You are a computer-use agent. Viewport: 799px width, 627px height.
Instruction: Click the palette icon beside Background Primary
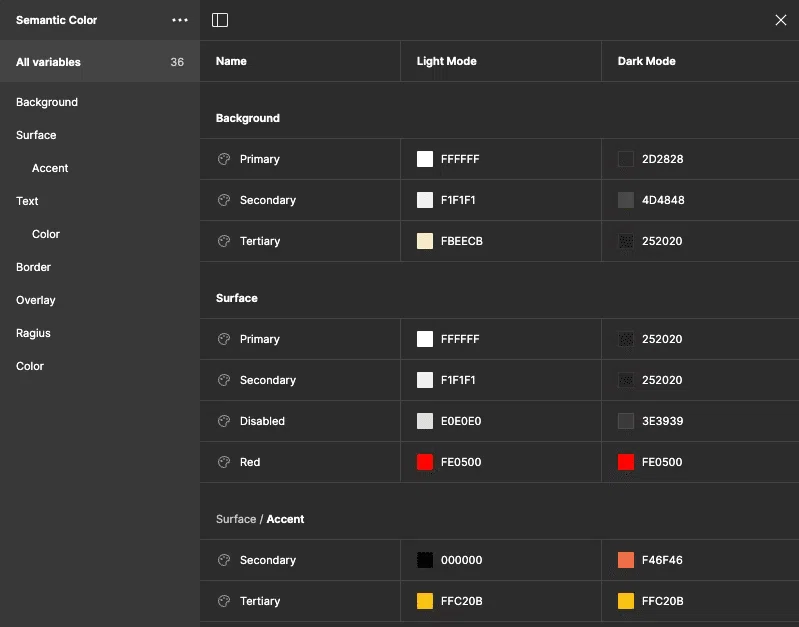coord(224,159)
